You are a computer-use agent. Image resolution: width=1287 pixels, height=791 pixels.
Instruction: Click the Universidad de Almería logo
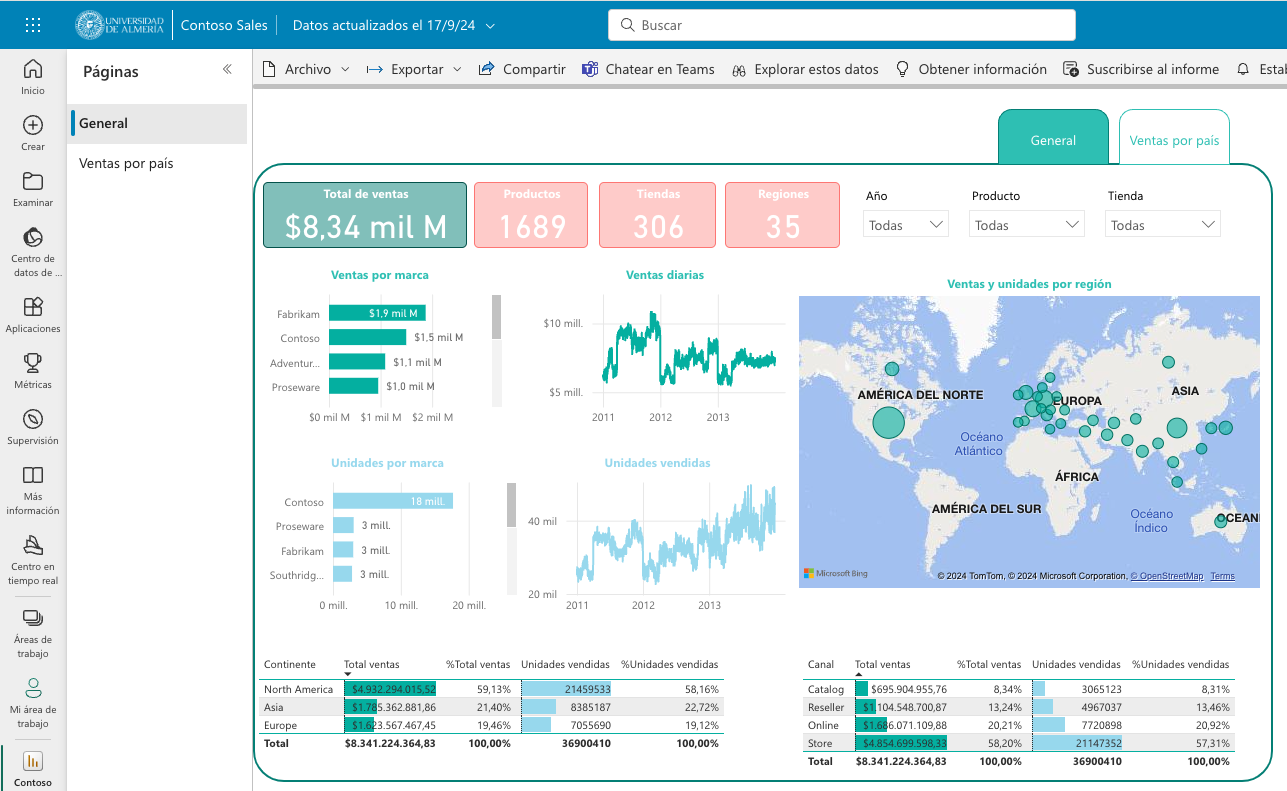coord(120,25)
